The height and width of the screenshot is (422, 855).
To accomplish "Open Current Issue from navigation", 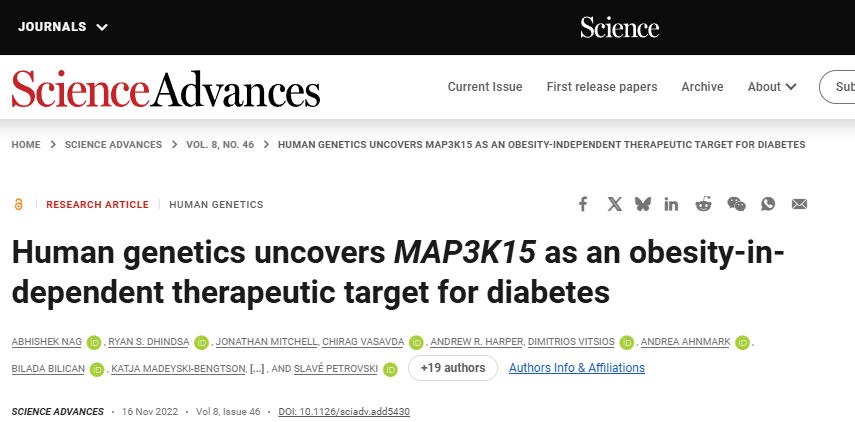I will (485, 87).
